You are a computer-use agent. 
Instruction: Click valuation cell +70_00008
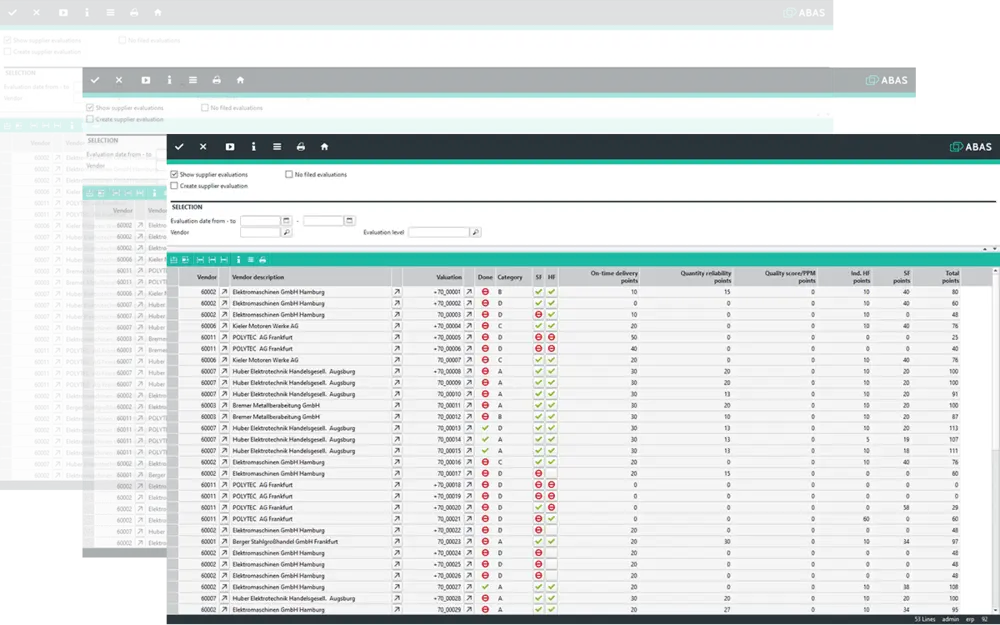(447, 371)
